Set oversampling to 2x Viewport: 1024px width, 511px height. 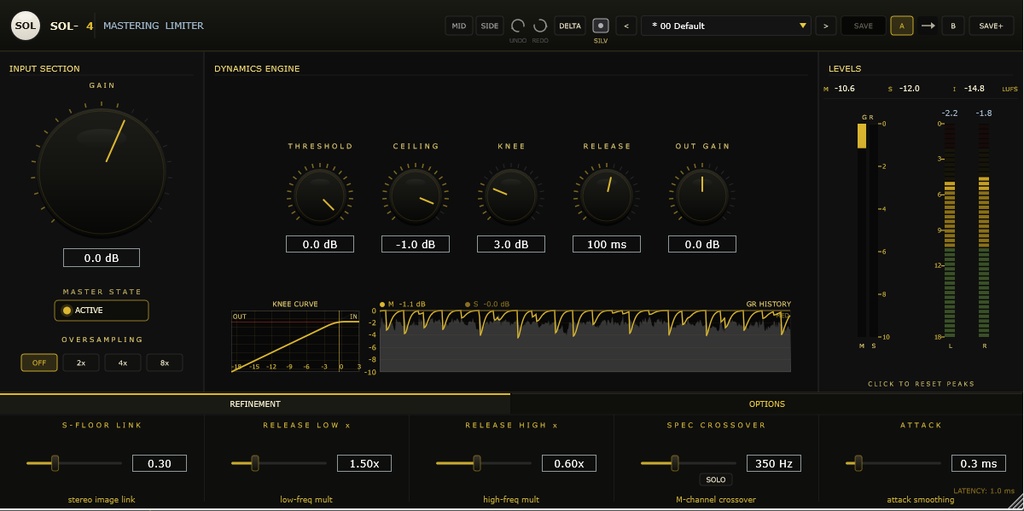[x=81, y=363]
